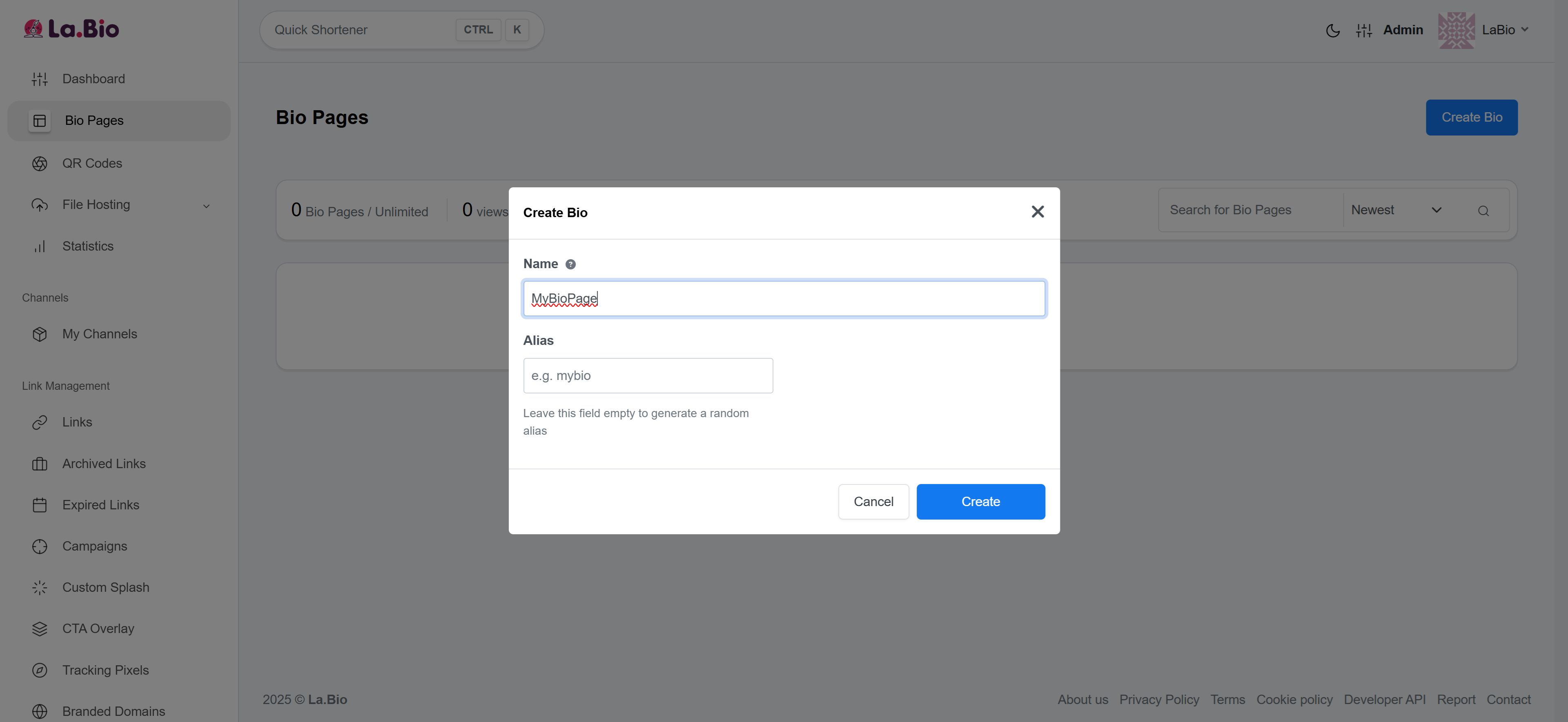The height and width of the screenshot is (722, 1568).
Task: Click the Campaigns sidebar icon
Action: 40,546
